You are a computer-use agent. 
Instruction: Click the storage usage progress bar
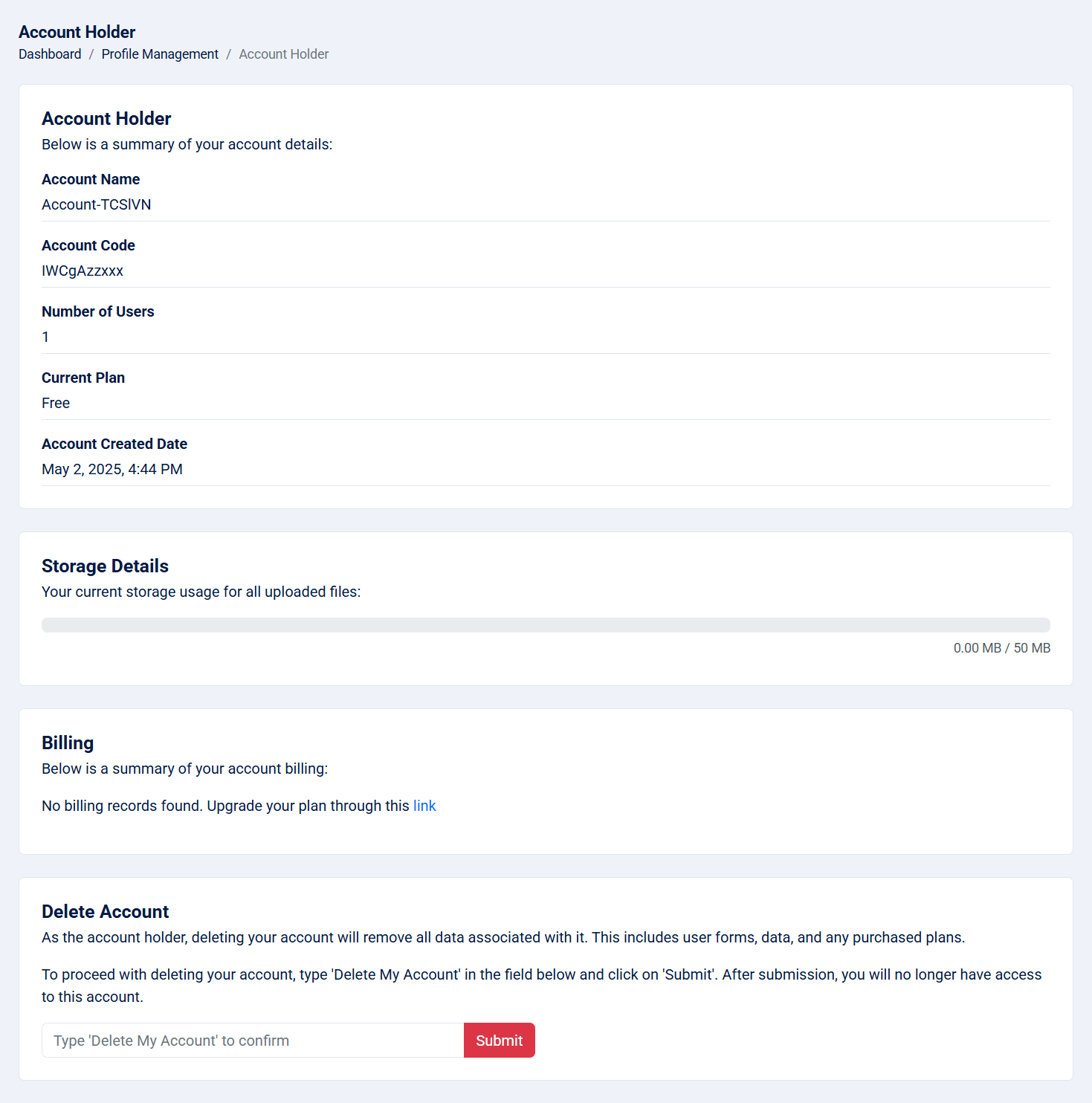546,625
